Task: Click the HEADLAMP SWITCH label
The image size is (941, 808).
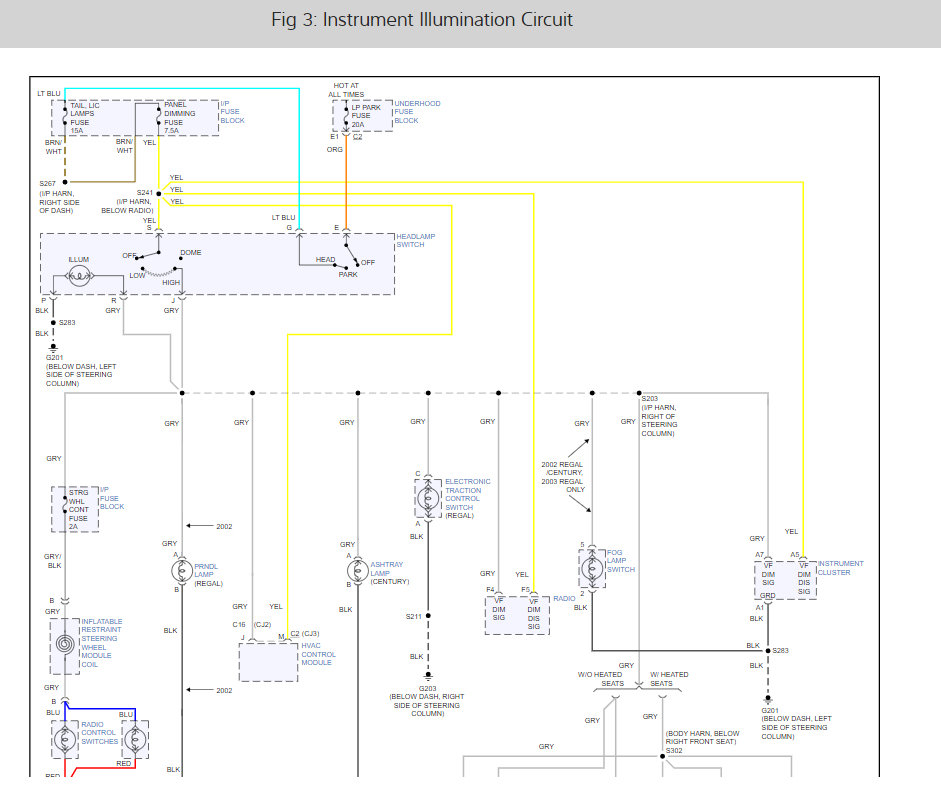Action: pos(415,240)
